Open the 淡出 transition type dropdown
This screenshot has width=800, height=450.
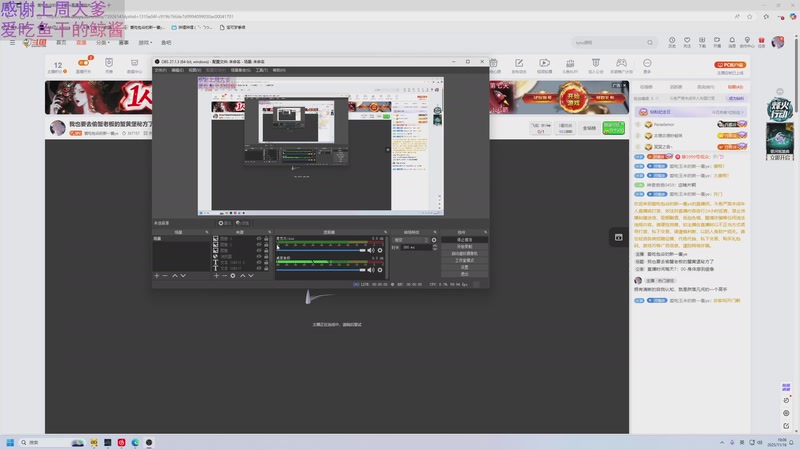[411, 240]
